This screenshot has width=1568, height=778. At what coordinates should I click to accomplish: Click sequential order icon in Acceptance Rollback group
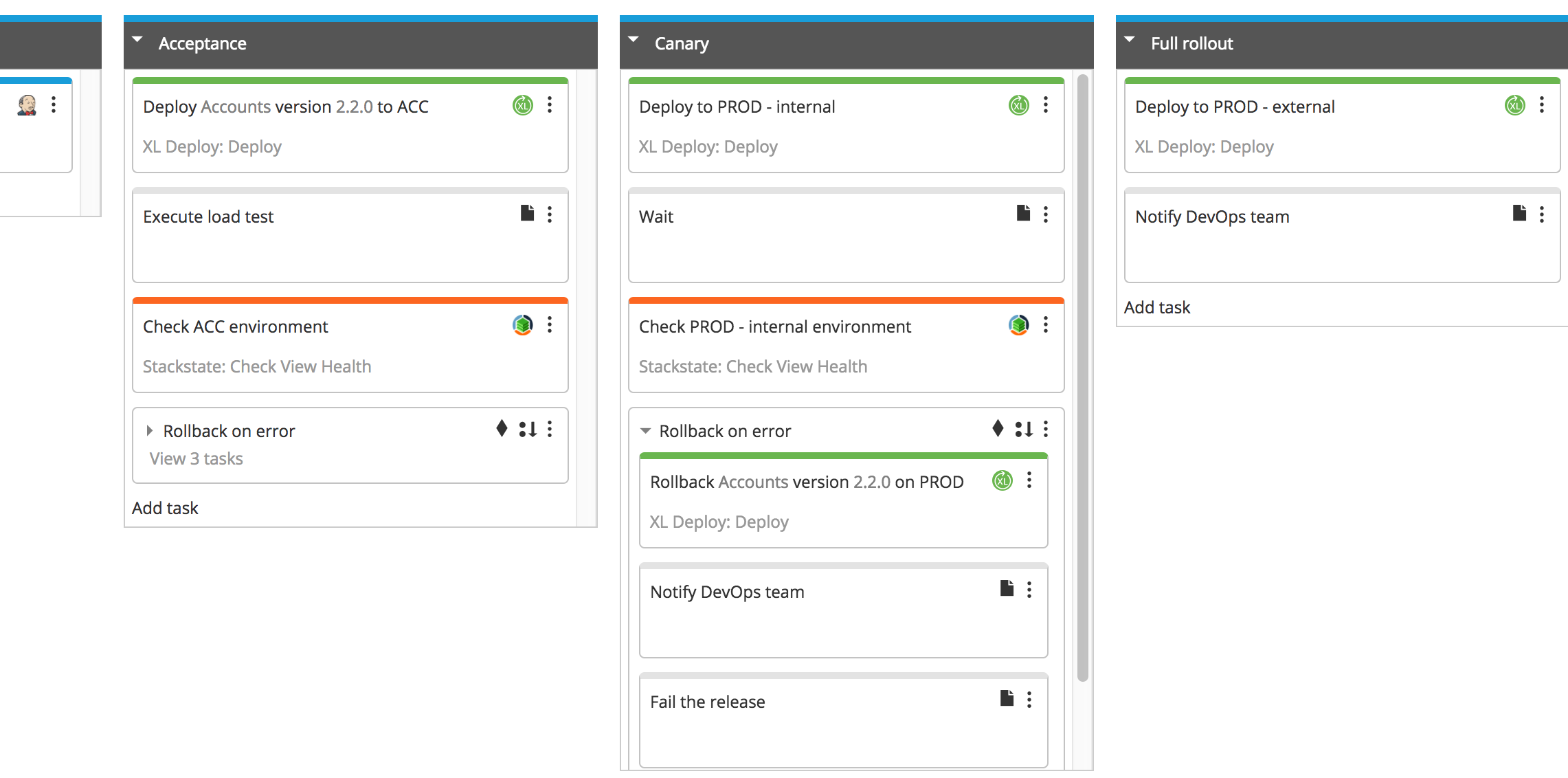pos(528,429)
